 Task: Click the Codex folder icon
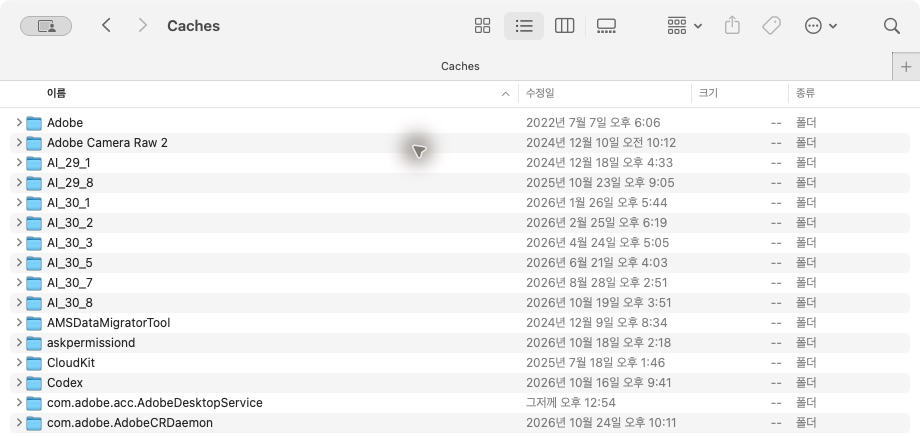coord(34,383)
